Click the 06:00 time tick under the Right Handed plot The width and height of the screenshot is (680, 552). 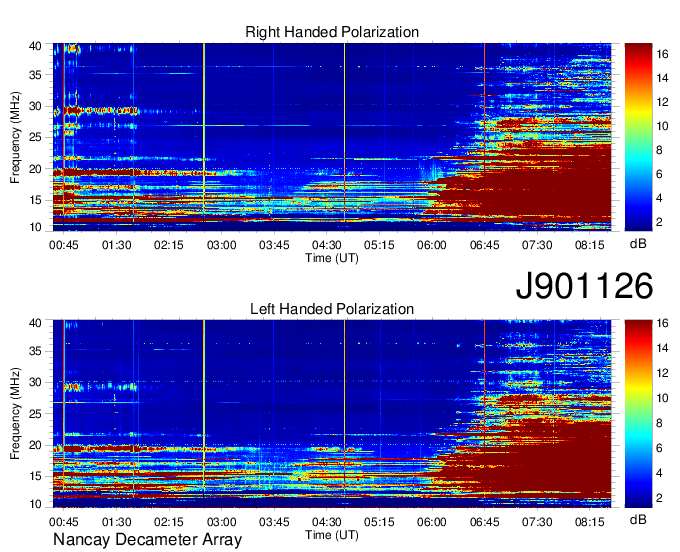432,245
